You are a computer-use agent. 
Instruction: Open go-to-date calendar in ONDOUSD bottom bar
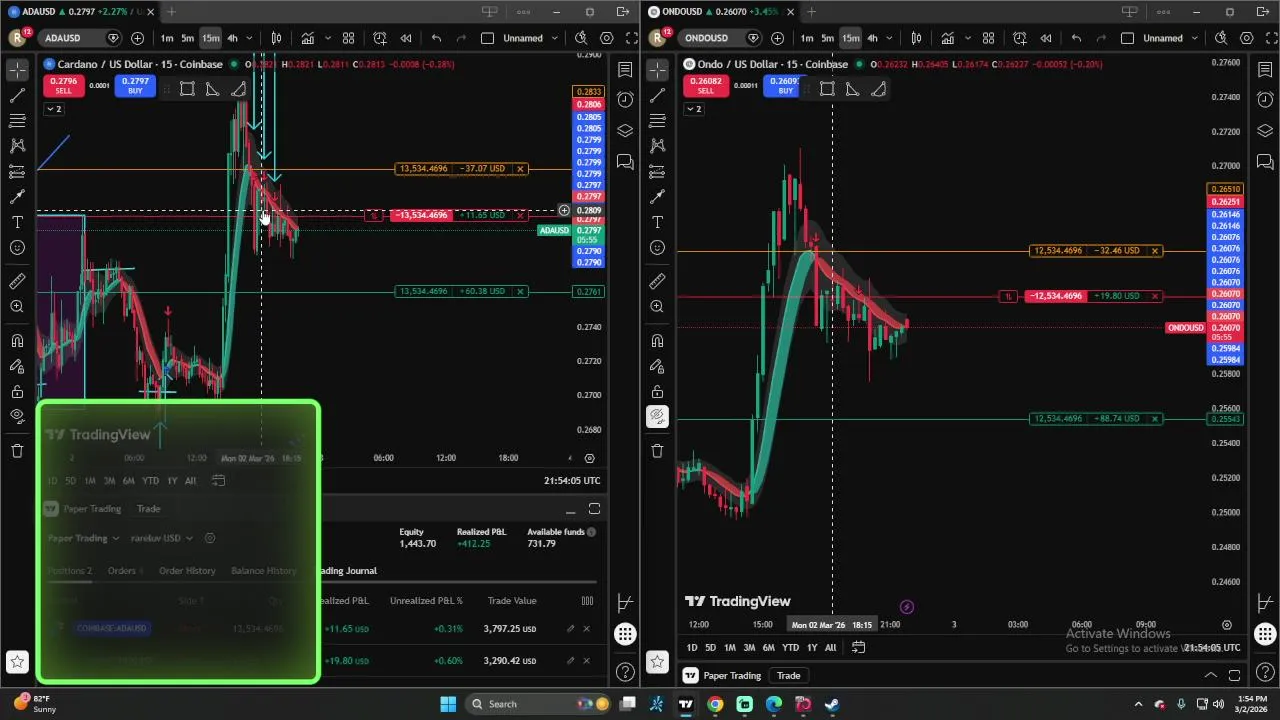click(x=858, y=647)
